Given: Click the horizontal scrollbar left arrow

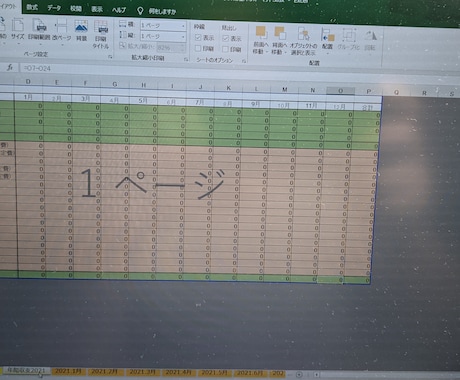Looking at the screenshot, I should 317,375.
